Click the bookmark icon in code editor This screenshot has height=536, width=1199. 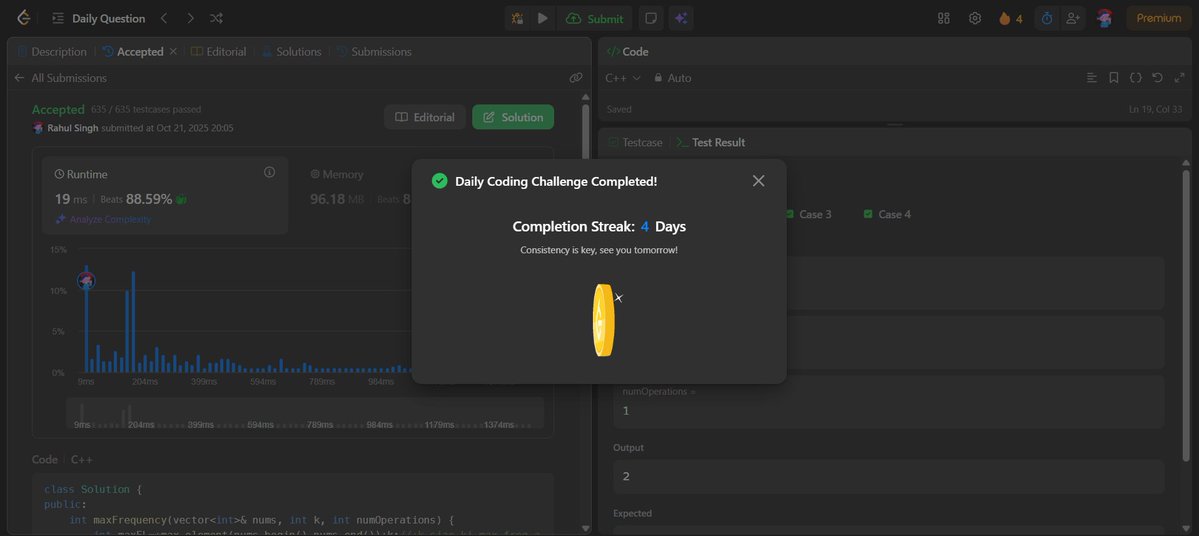coord(1114,78)
